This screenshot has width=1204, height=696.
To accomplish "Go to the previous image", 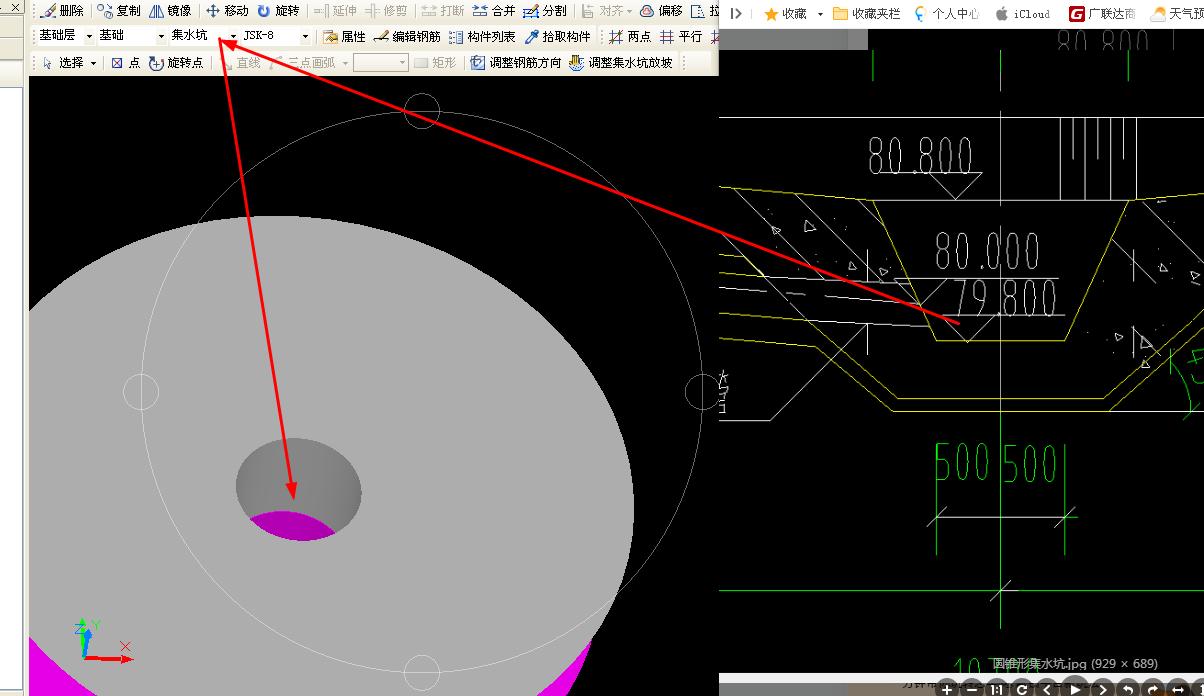I will (1048, 689).
